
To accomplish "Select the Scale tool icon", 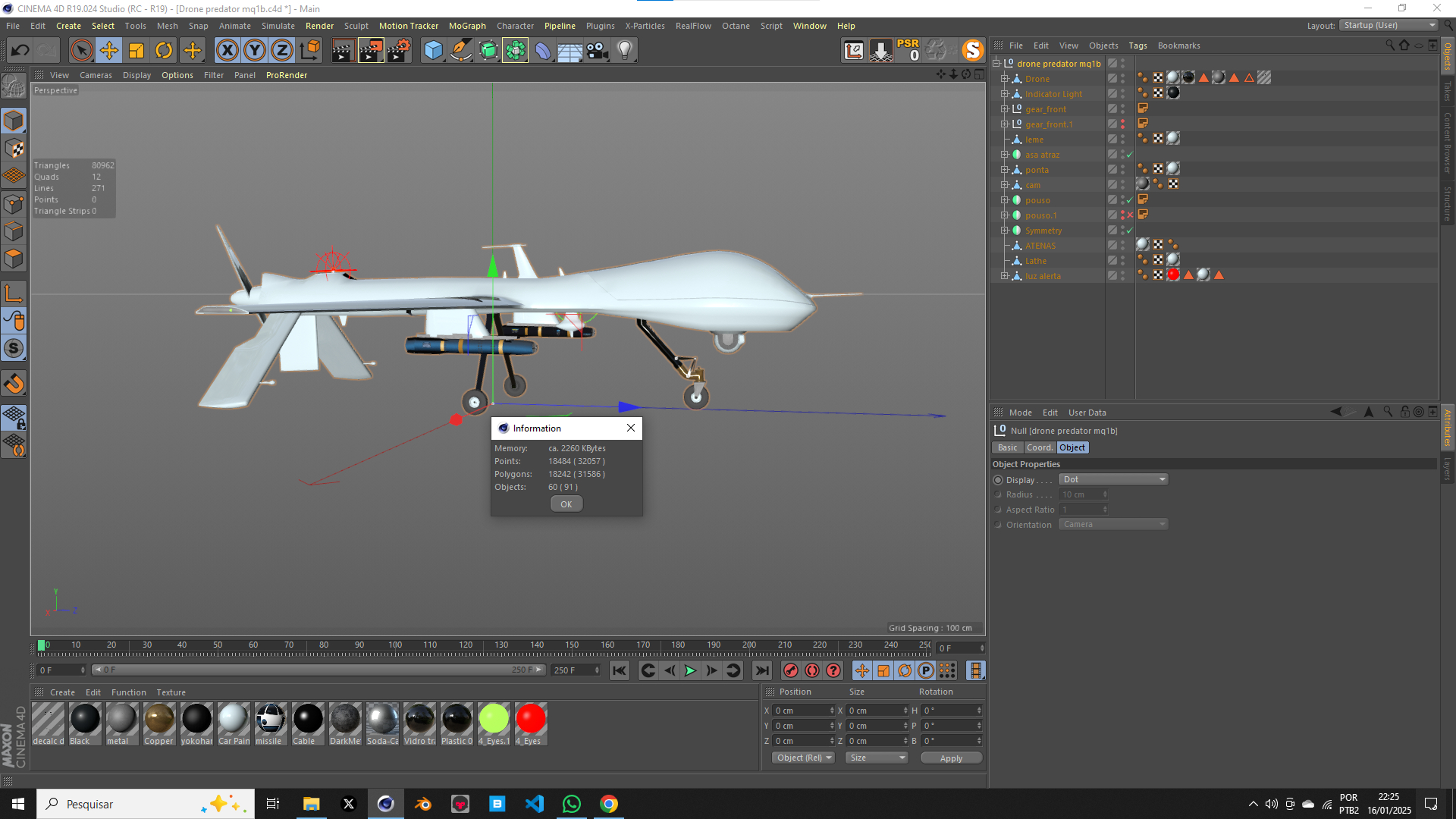I will (x=137, y=49).
